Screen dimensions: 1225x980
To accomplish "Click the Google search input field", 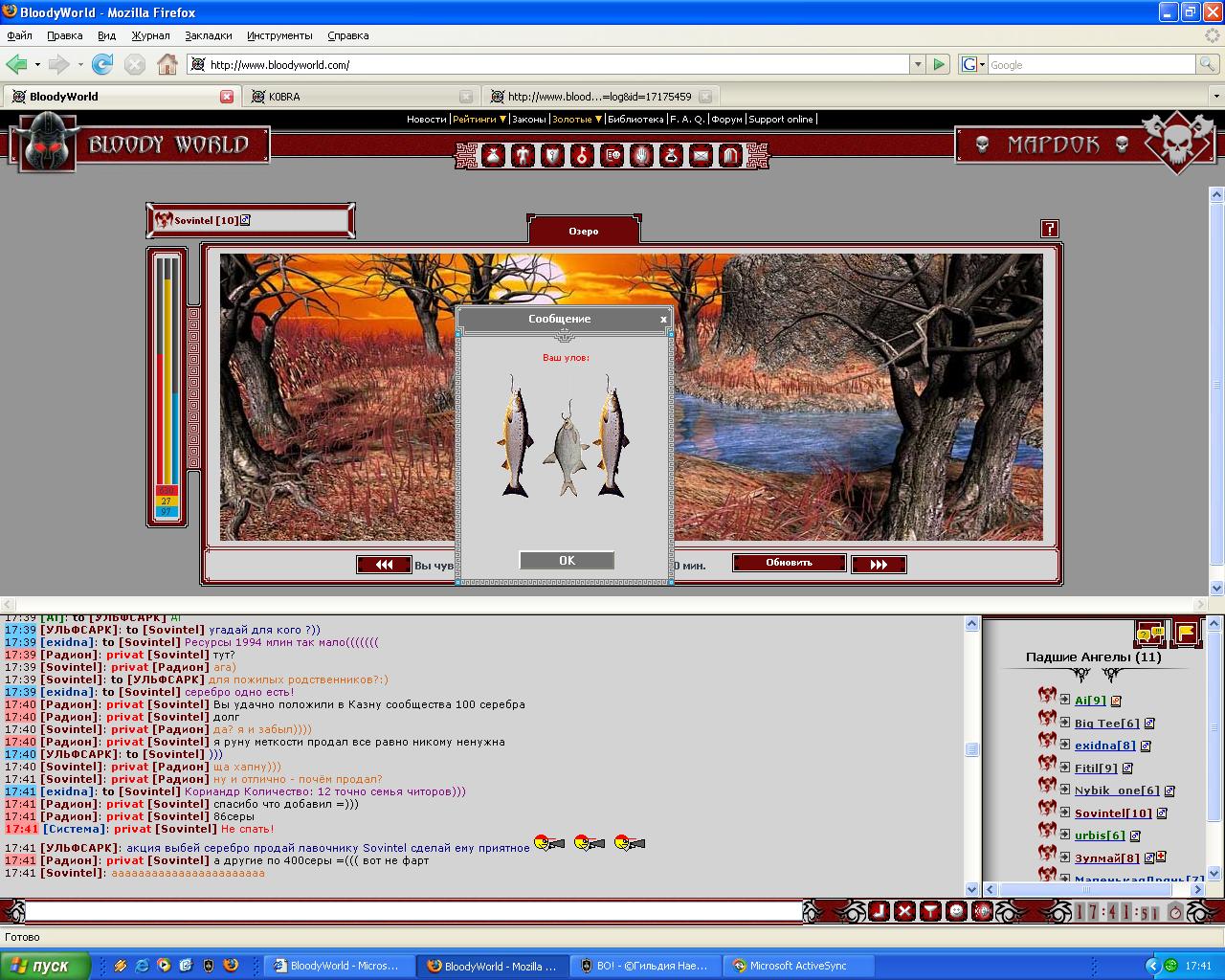I will tap(1091, 64).
